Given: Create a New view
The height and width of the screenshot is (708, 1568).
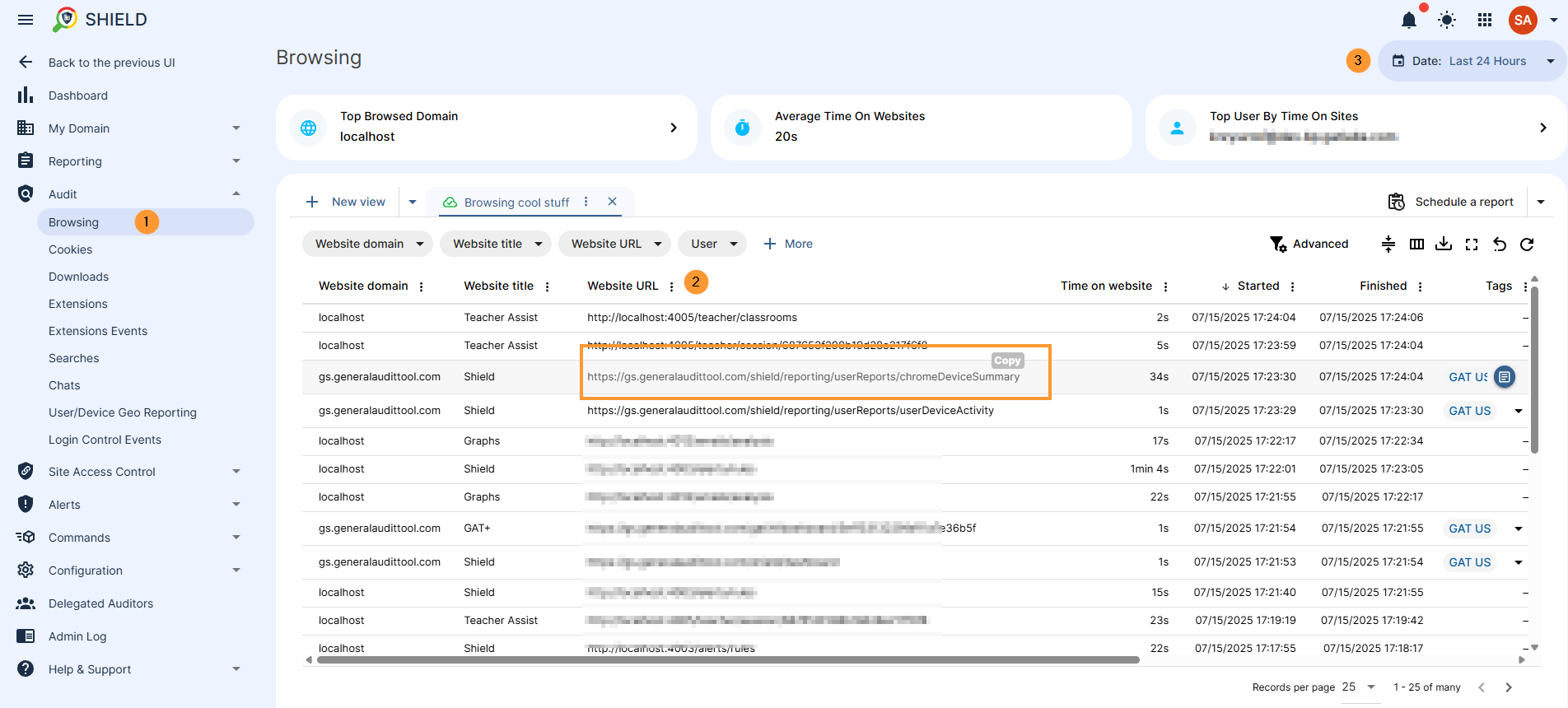Looking at the screenshot, I should click(345, 202).
